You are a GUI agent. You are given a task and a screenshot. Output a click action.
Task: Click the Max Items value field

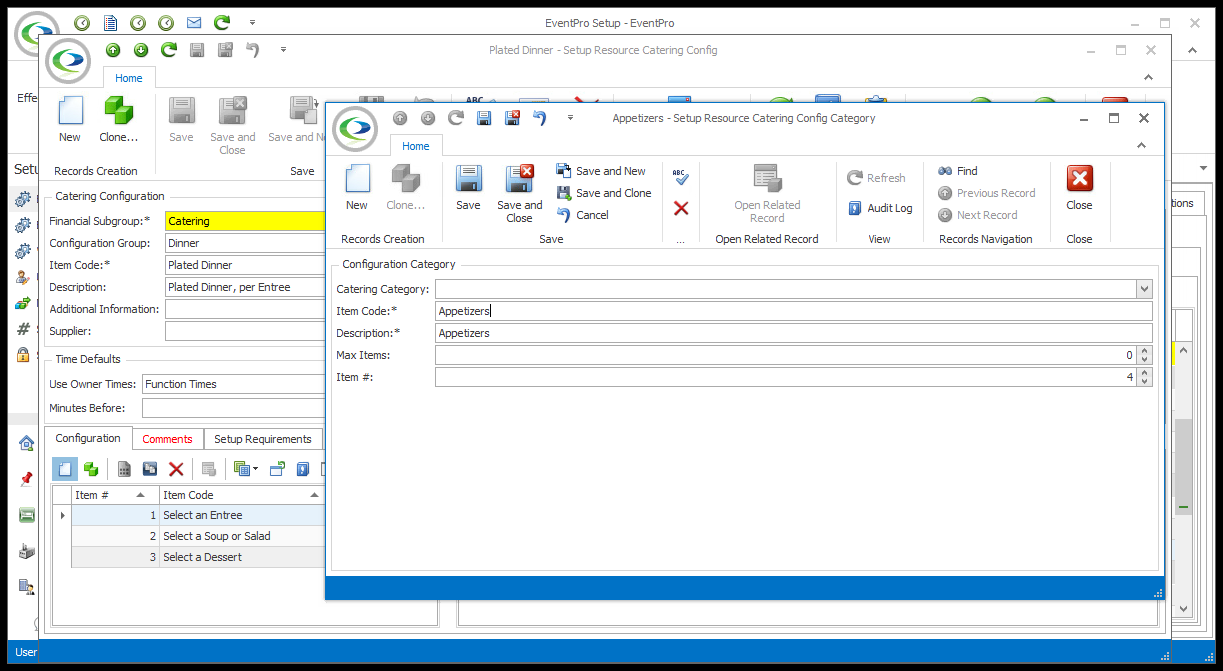786,355
